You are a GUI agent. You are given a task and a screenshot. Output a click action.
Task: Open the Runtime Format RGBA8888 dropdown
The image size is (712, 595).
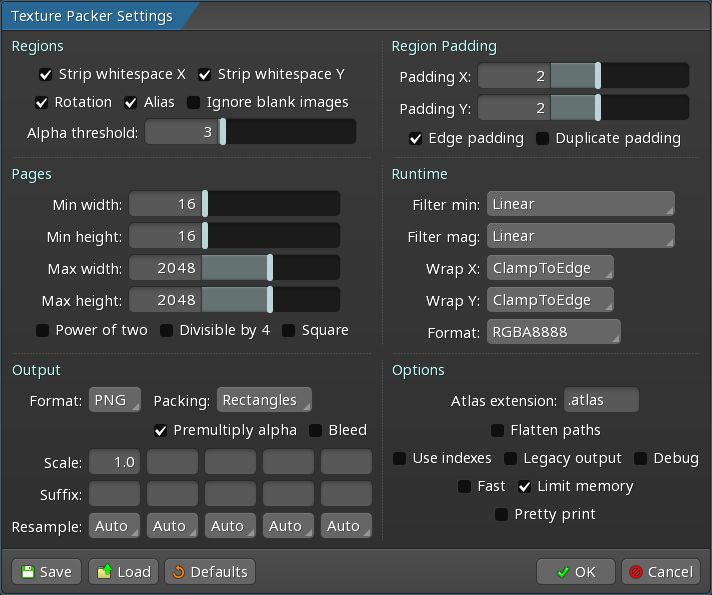coord(553,332)
